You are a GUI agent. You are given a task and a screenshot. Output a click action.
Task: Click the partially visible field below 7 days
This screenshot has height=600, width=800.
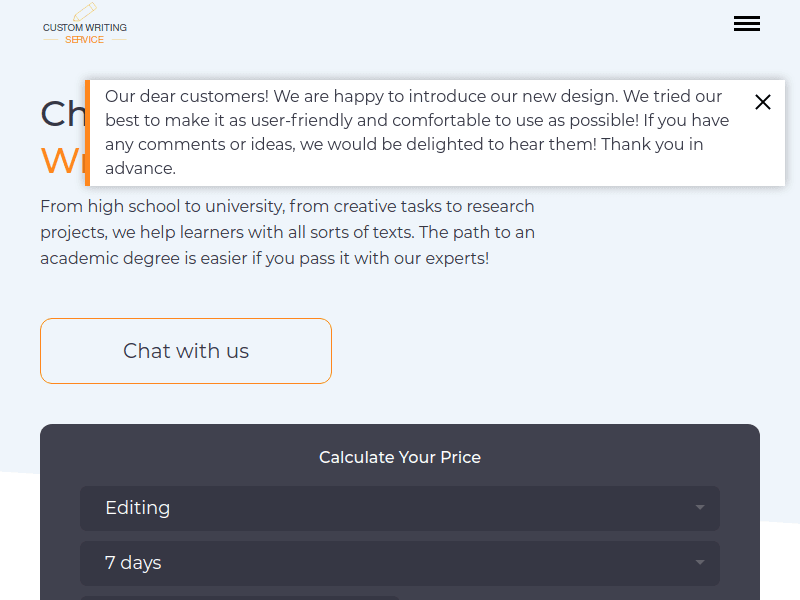[x=240, y=597]
